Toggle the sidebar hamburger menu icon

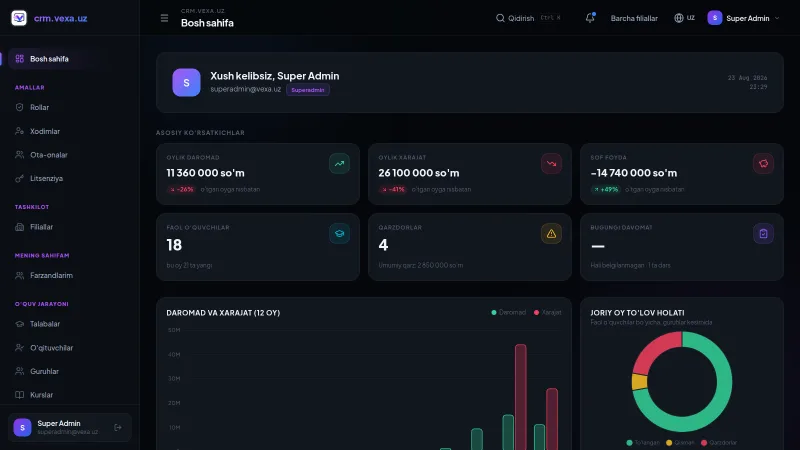[x=164, y=18]
